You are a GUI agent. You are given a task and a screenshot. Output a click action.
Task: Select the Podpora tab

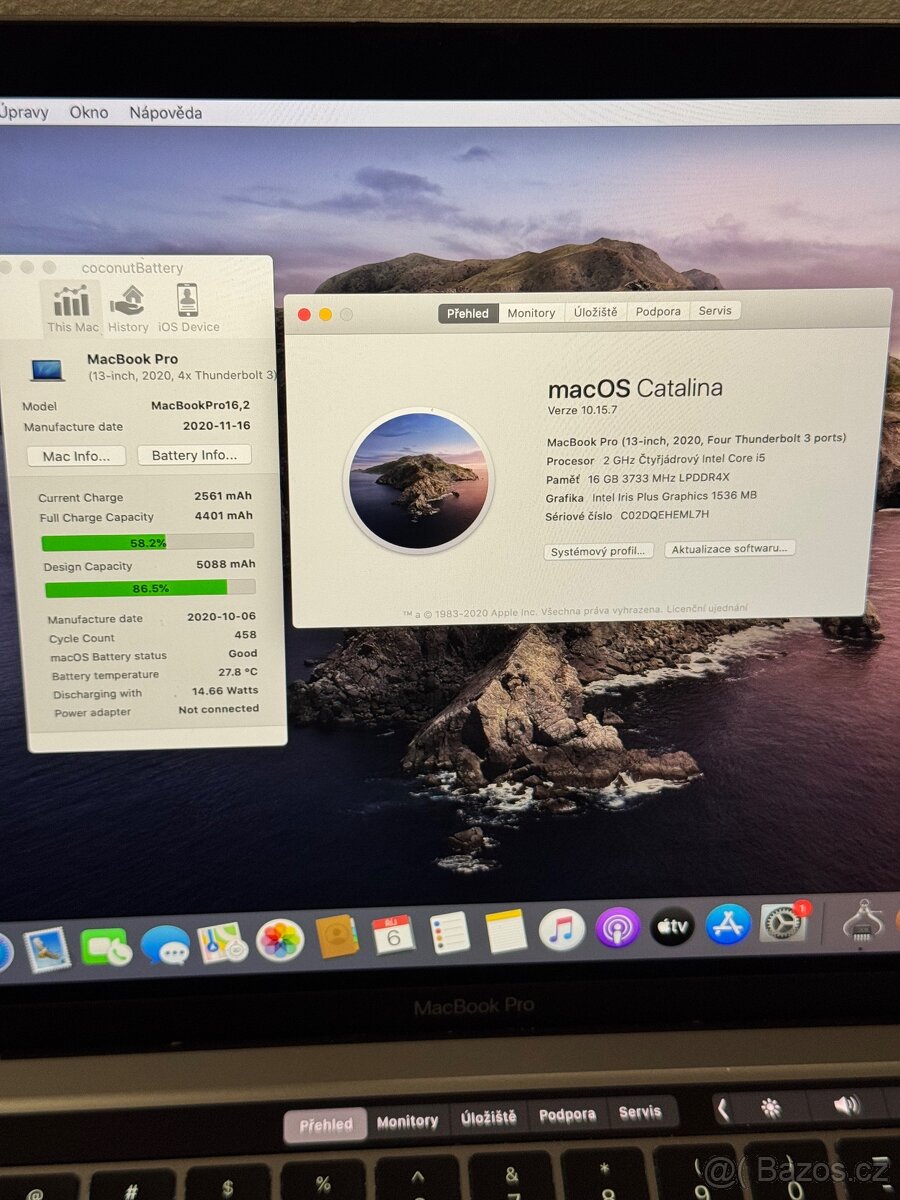coord(658,311)
